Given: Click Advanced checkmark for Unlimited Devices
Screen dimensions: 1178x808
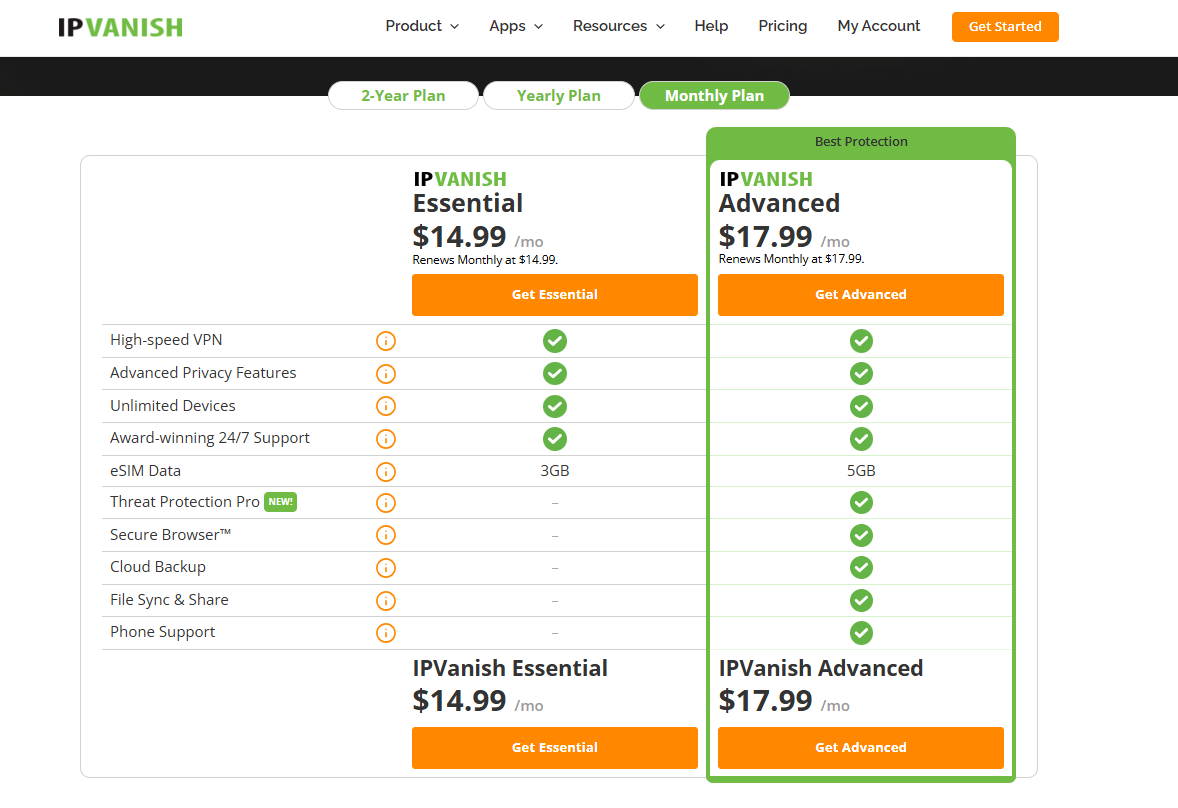Looking at the screenshot, I should point(861,406).
